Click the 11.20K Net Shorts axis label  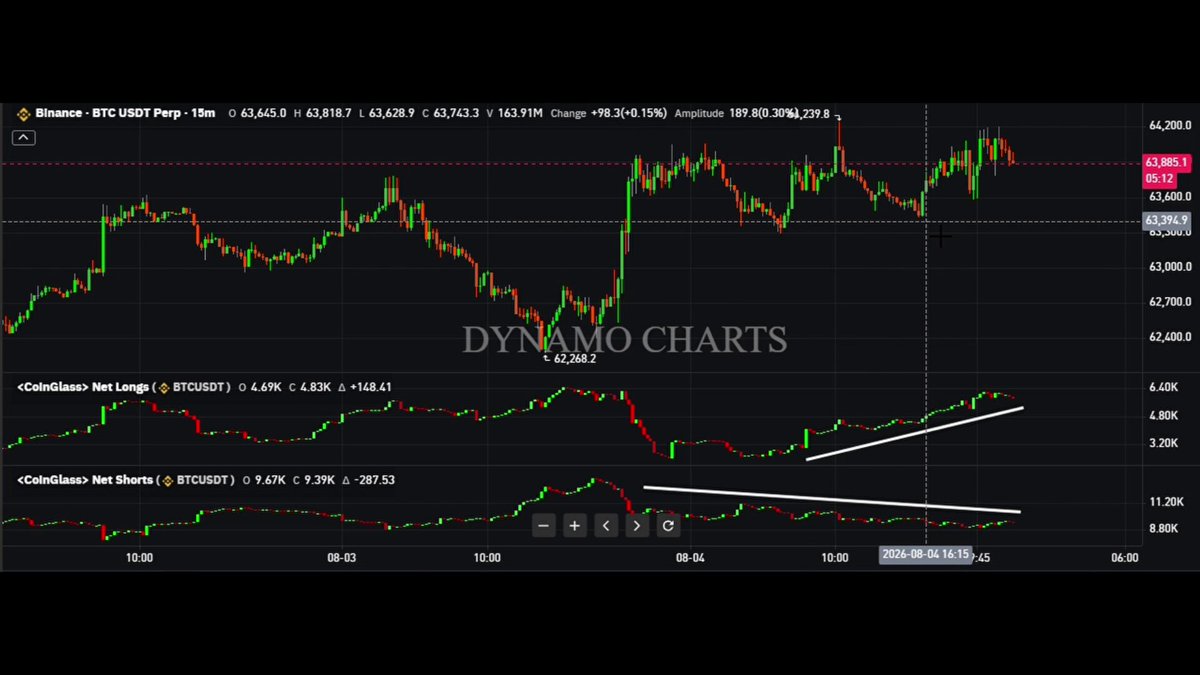pos(1166,502)
